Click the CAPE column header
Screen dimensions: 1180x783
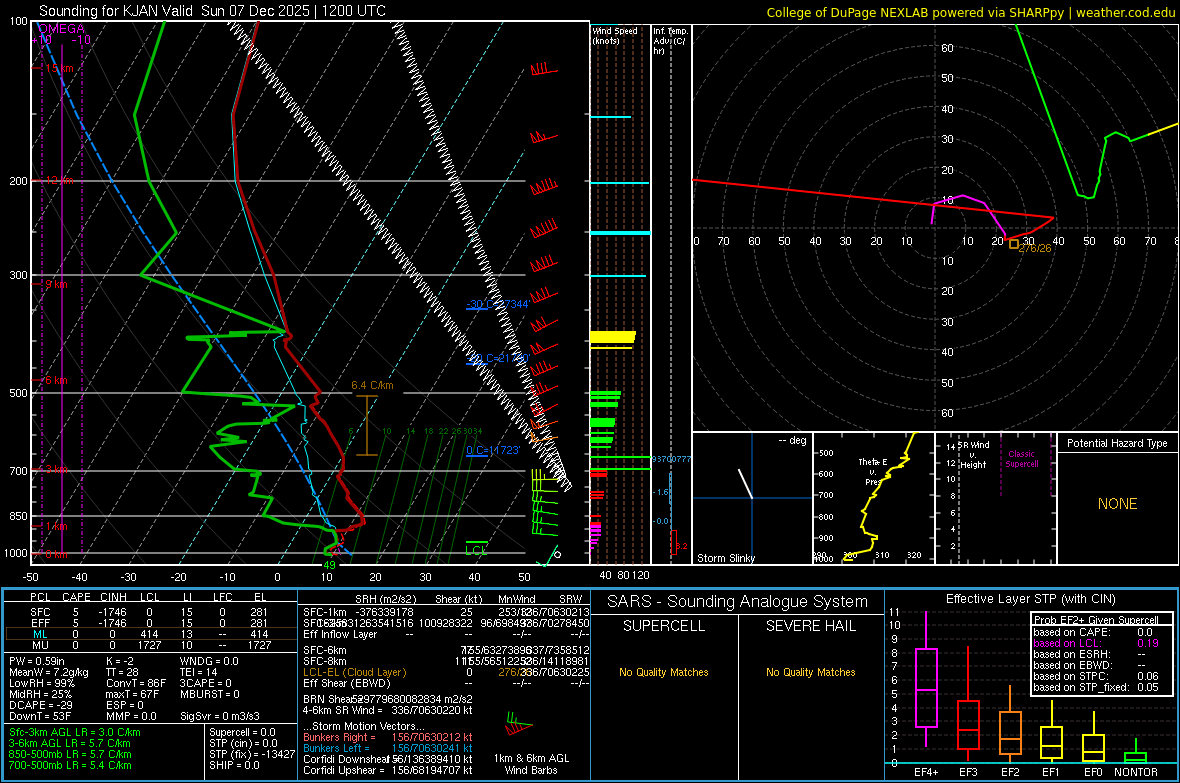pos(76,597)
